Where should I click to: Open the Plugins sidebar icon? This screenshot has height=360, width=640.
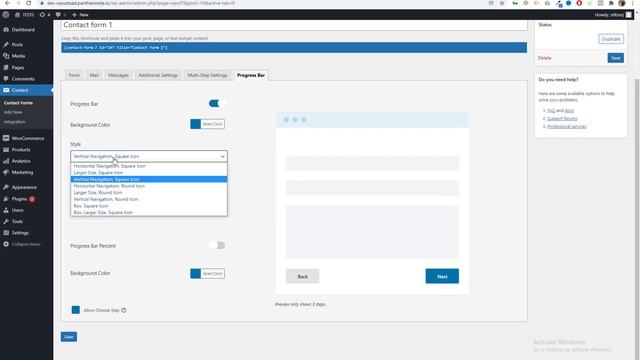pos(6,199)
